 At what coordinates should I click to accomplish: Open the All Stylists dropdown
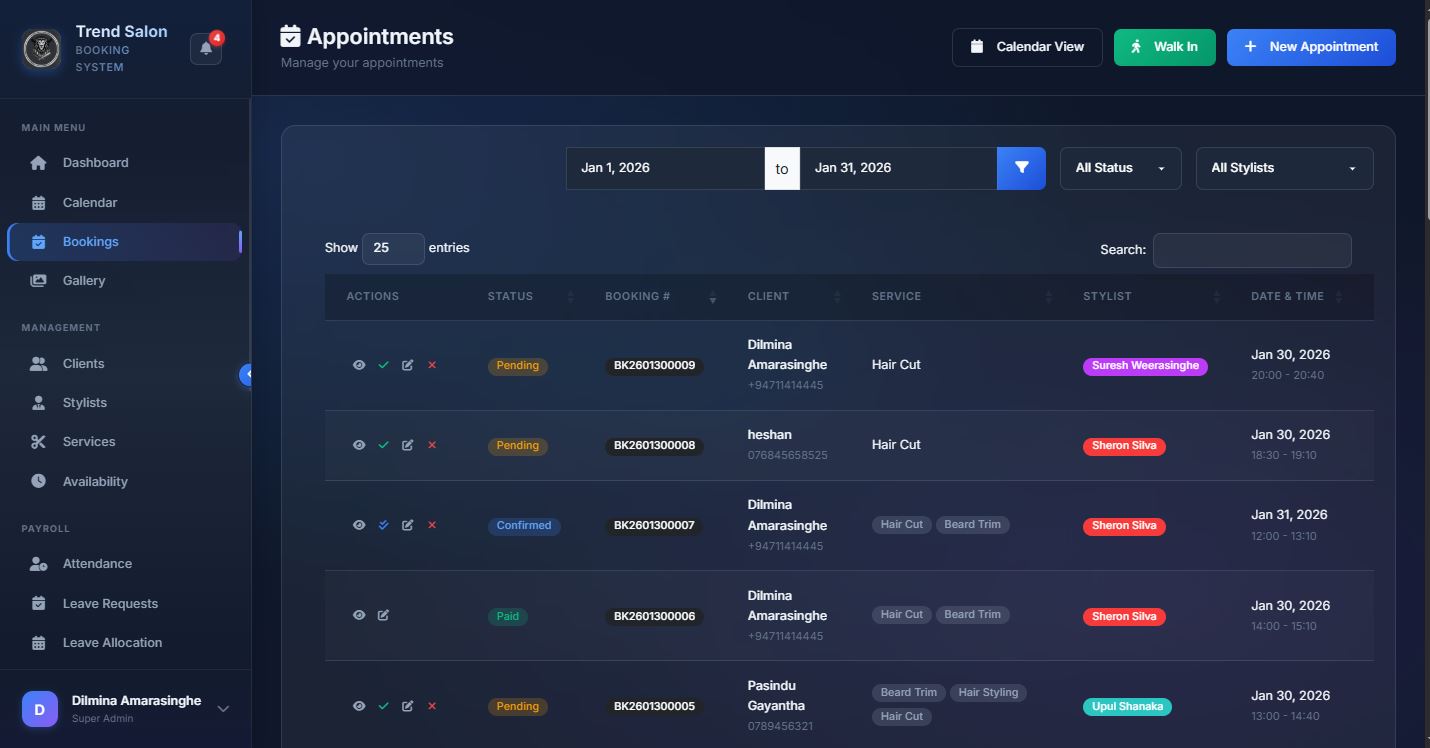pyautogui.click(x=1283, y=168)
